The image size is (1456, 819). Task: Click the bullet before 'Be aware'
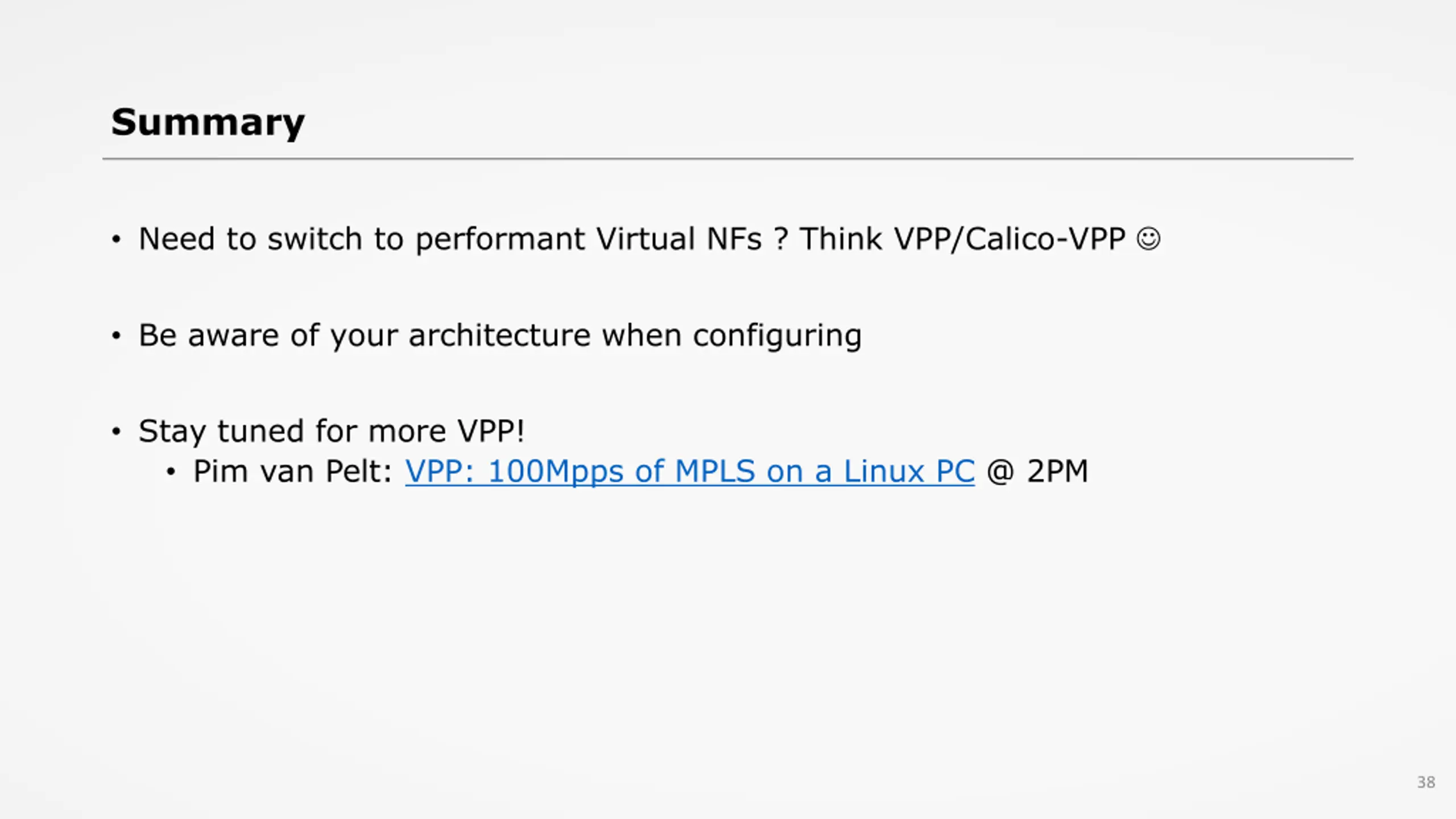click(117, 336)
